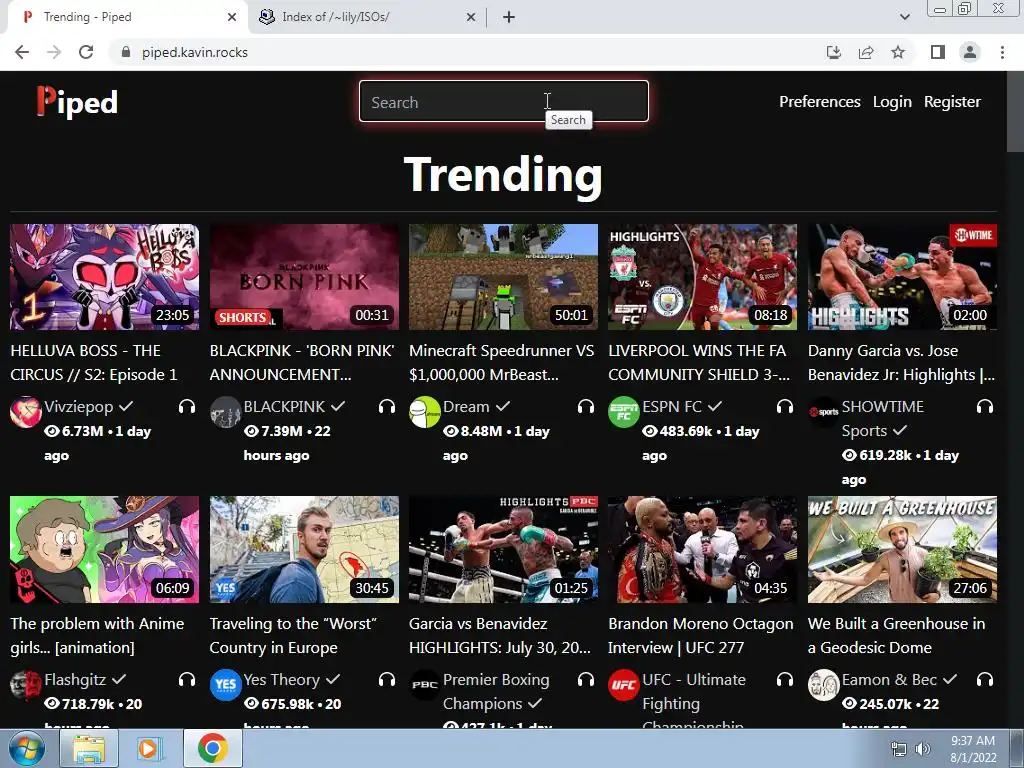Viewport: 1024px width, 768px height.
Task: Open BLACKPINK BORN PINK video thumbnail
Action: [304, 277]
